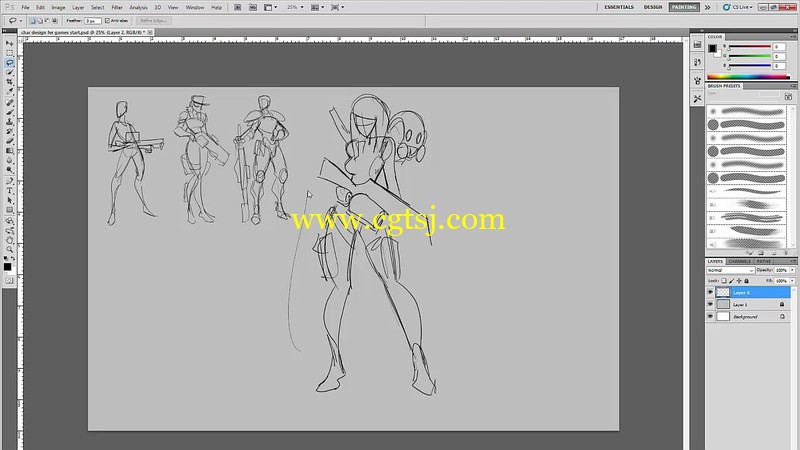Launch Bridge from the application bar
Screen dimensions: 800x450
(238, 7)
